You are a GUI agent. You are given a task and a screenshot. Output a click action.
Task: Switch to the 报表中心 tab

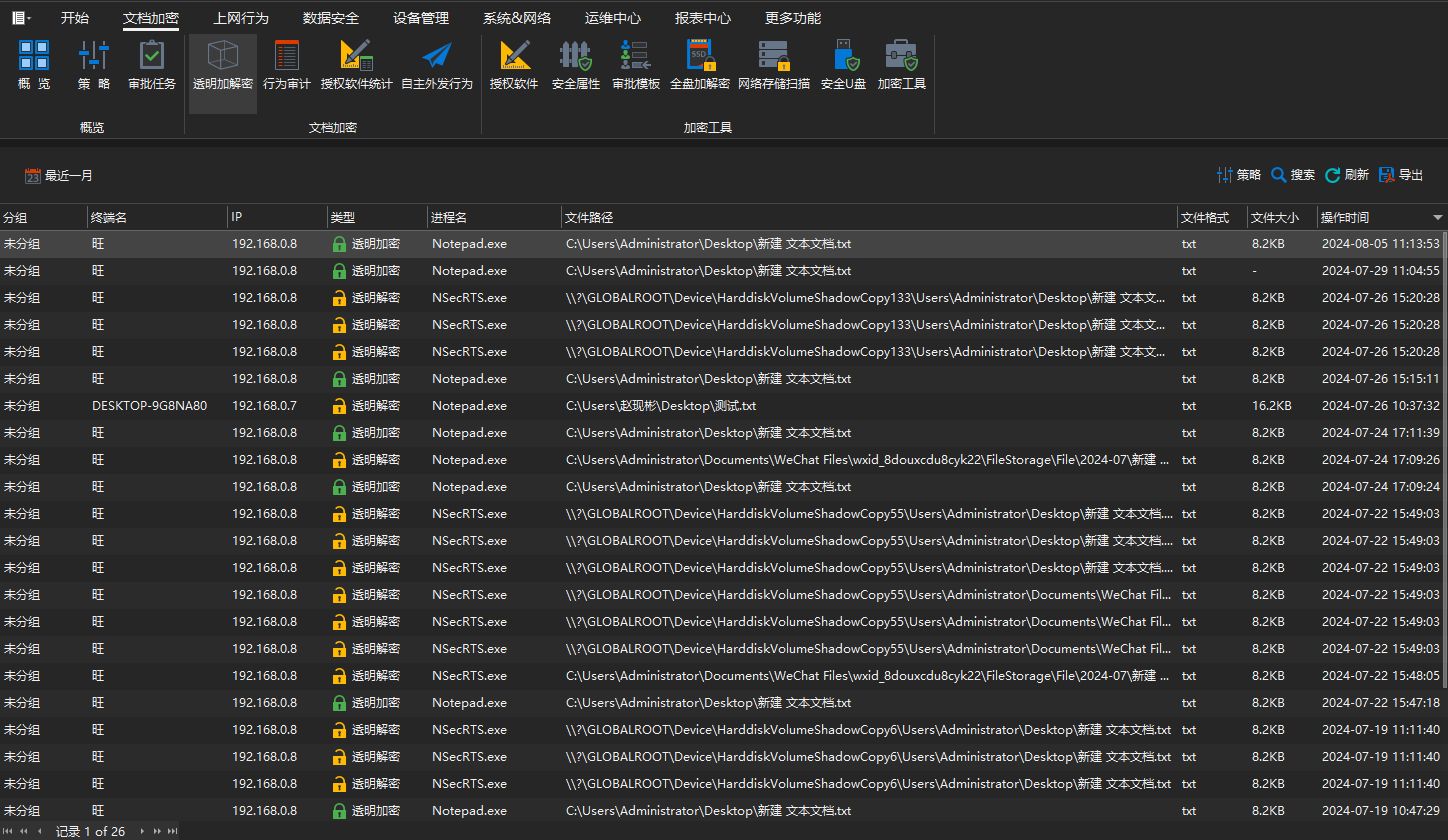click(x=703, y=18)
